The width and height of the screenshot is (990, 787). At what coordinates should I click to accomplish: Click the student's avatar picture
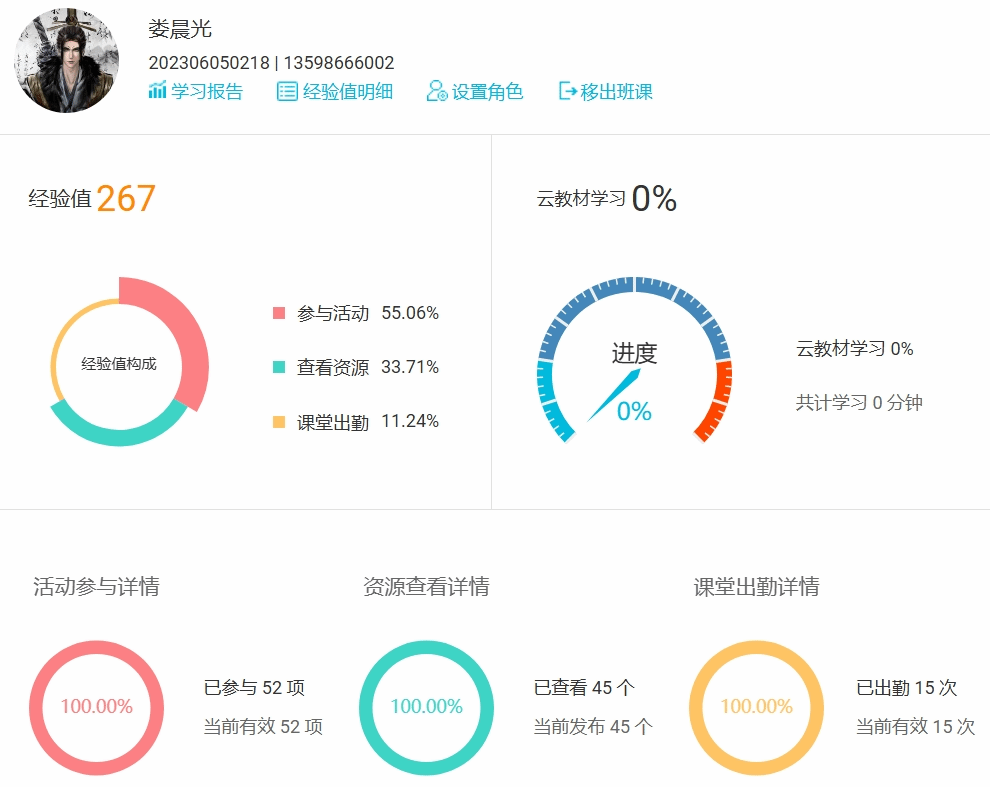[x=66, y=61]
